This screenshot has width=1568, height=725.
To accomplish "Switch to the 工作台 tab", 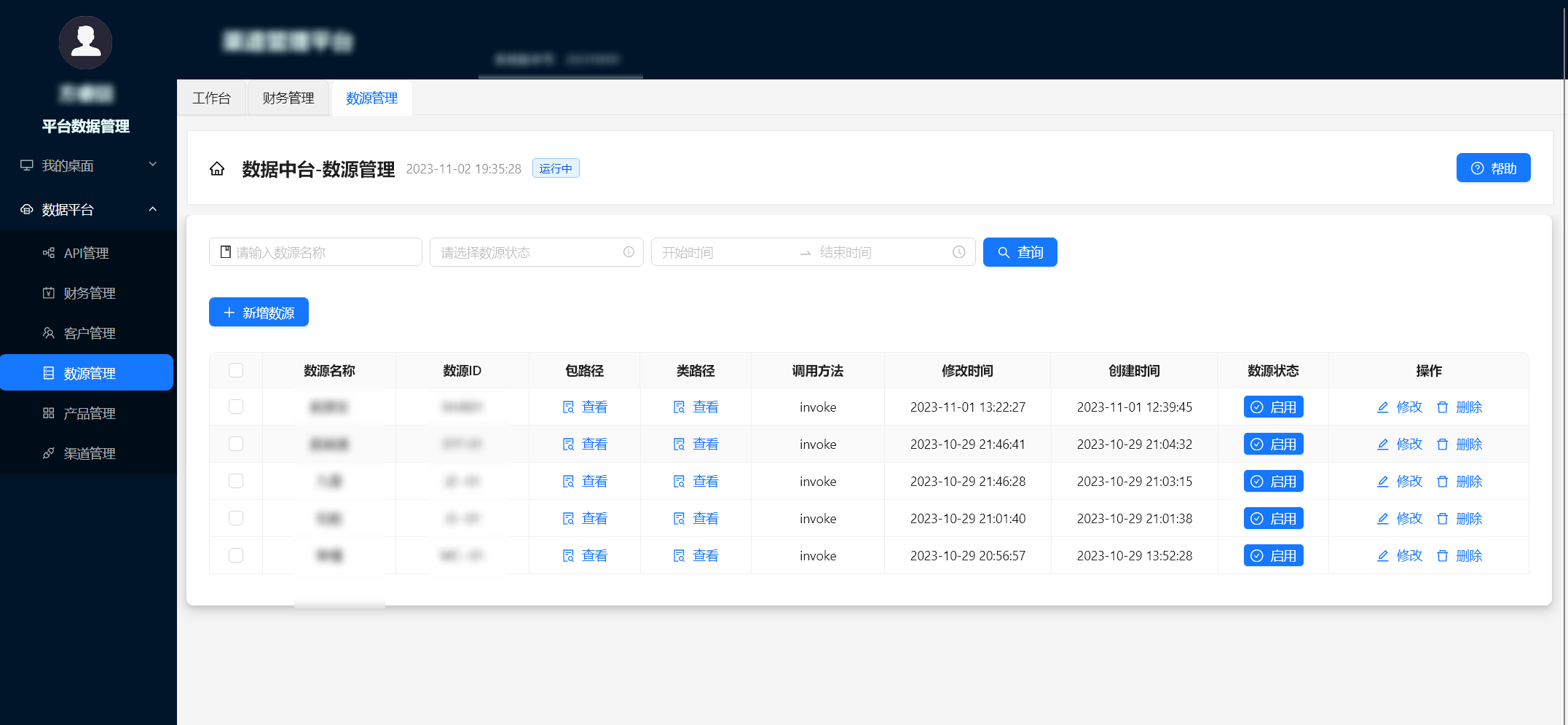I will [212, 98].
